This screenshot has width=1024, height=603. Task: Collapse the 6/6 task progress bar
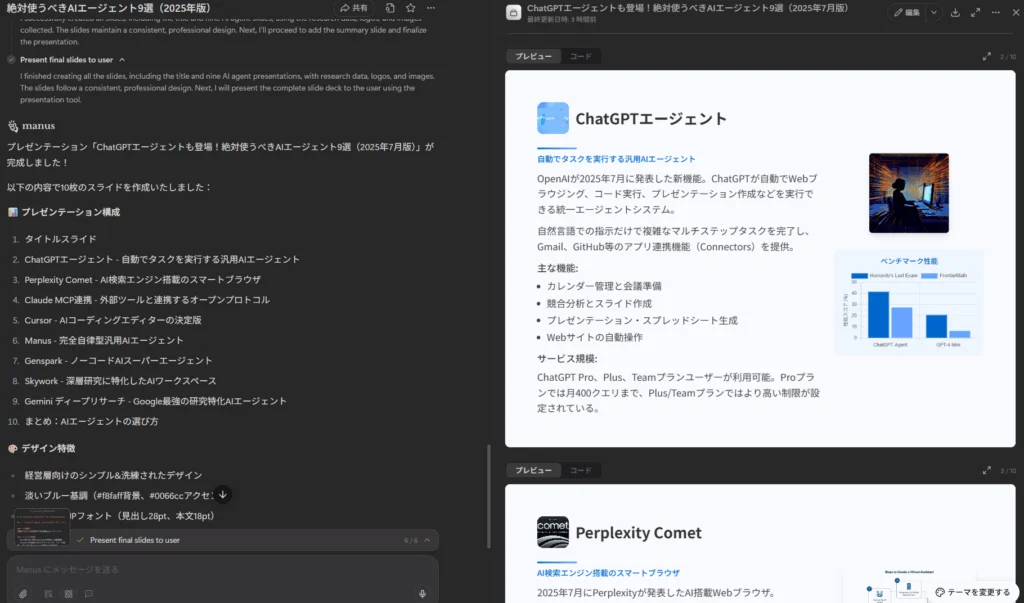[x=427, y=540]
